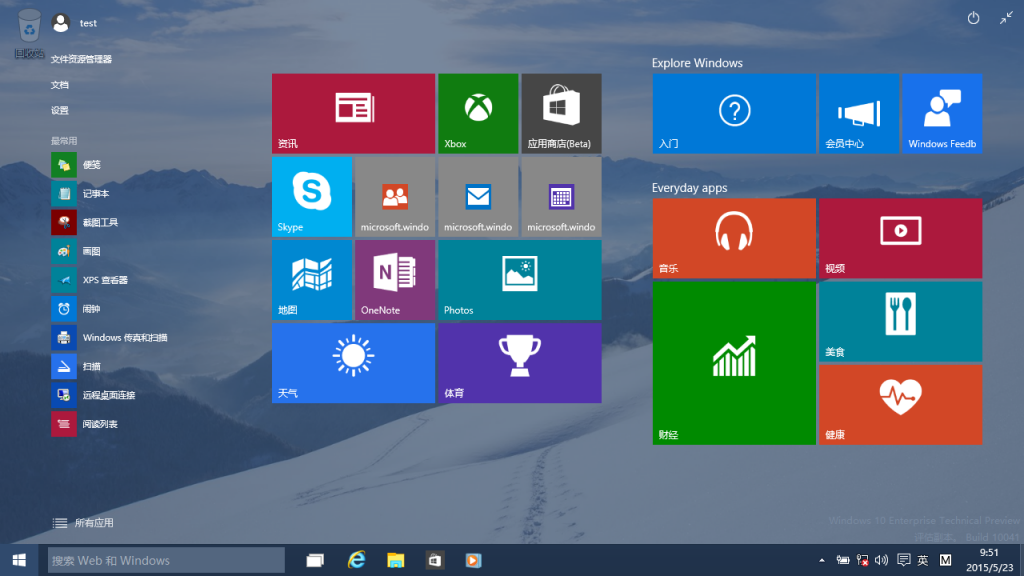This screenshot has height=576, width=1024.
Task: Open the OneNote tile
Action: (395, 279)
